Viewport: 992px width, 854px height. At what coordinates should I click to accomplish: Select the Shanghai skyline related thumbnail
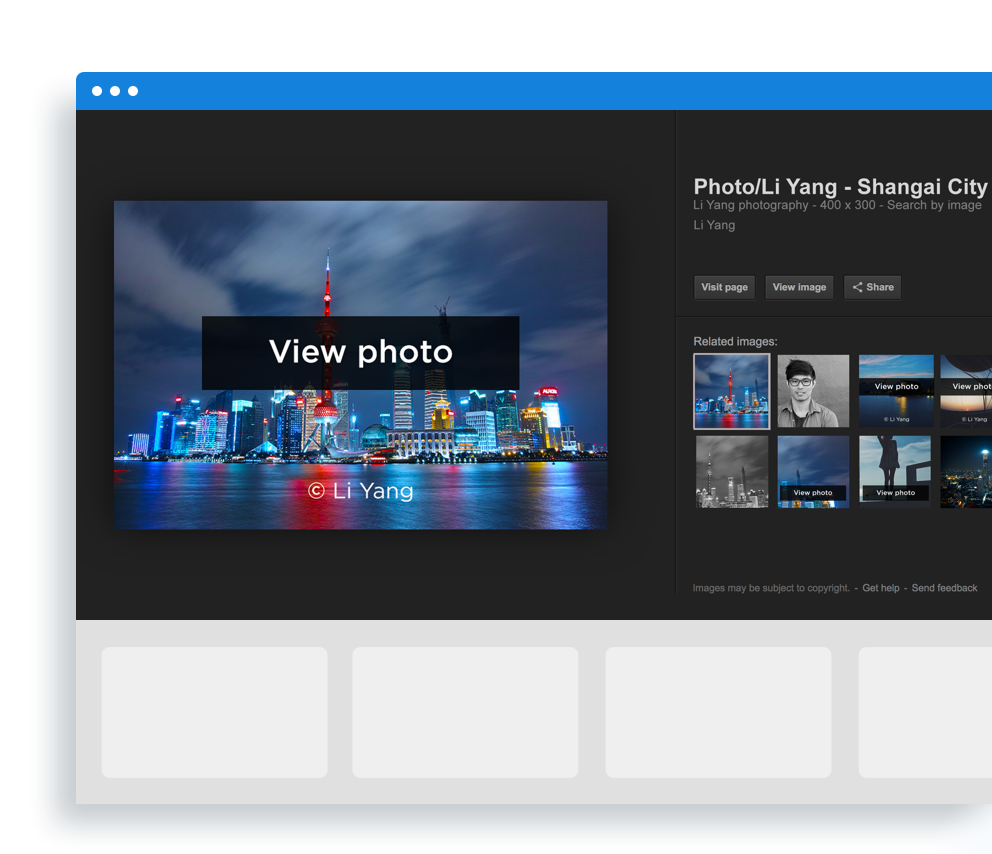pos(732,392)
